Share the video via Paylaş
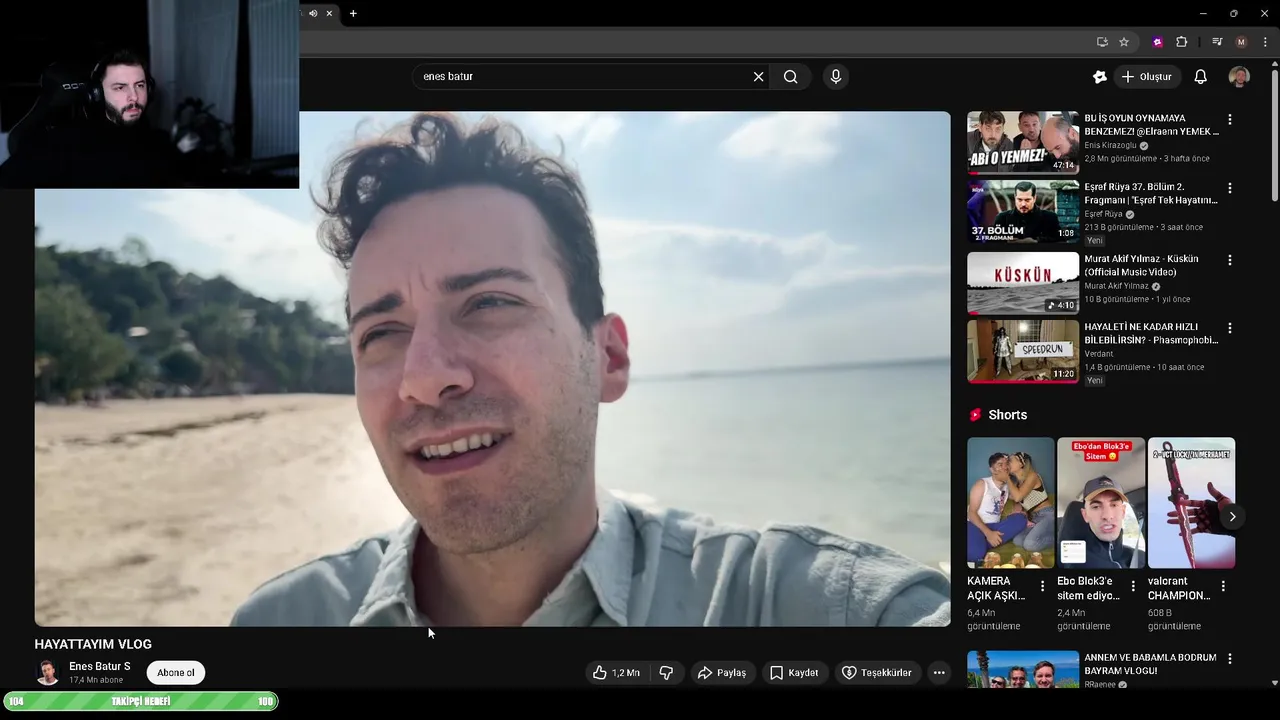This screenshot has width=1280, height=720. tap(722, 673)
